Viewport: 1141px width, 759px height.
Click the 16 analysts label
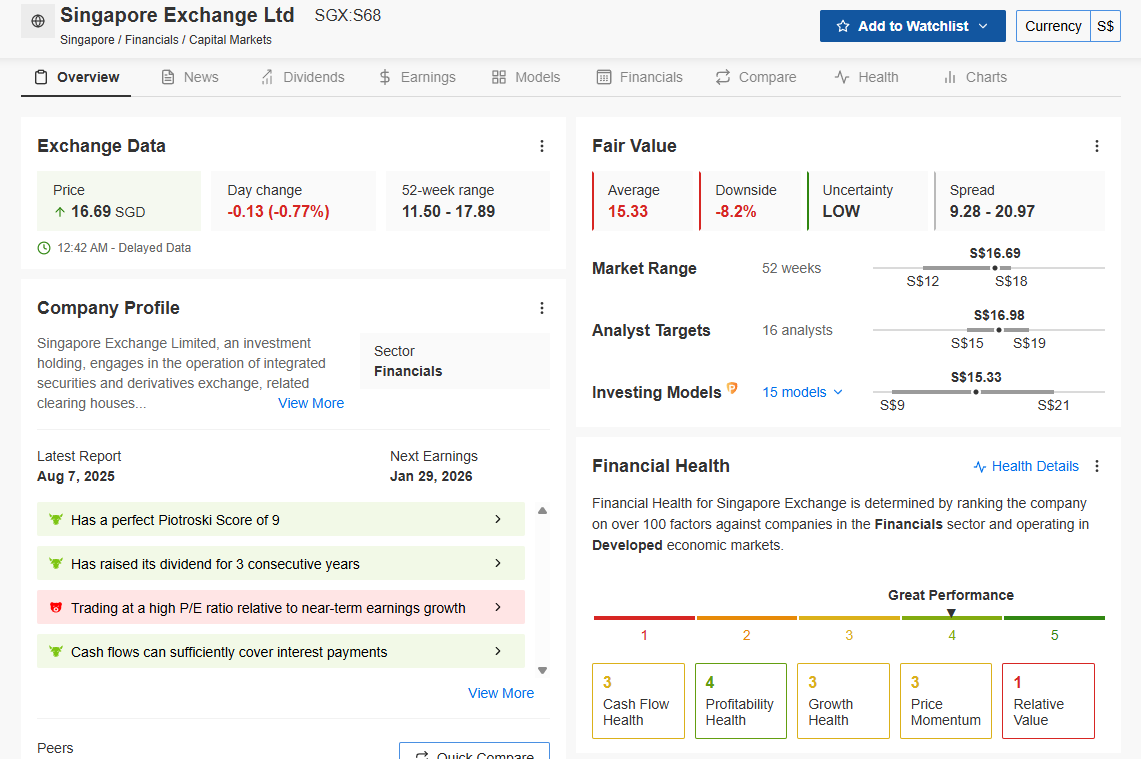798,330
